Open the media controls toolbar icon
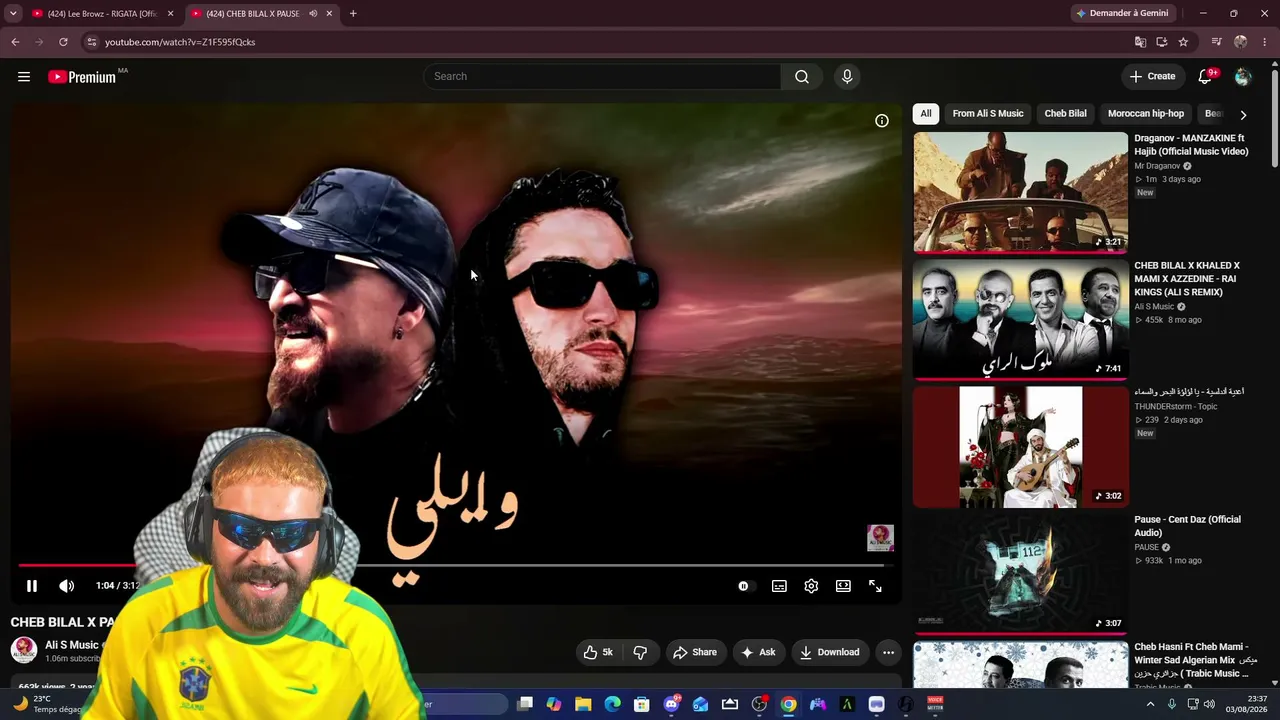 click(1216, 42)
